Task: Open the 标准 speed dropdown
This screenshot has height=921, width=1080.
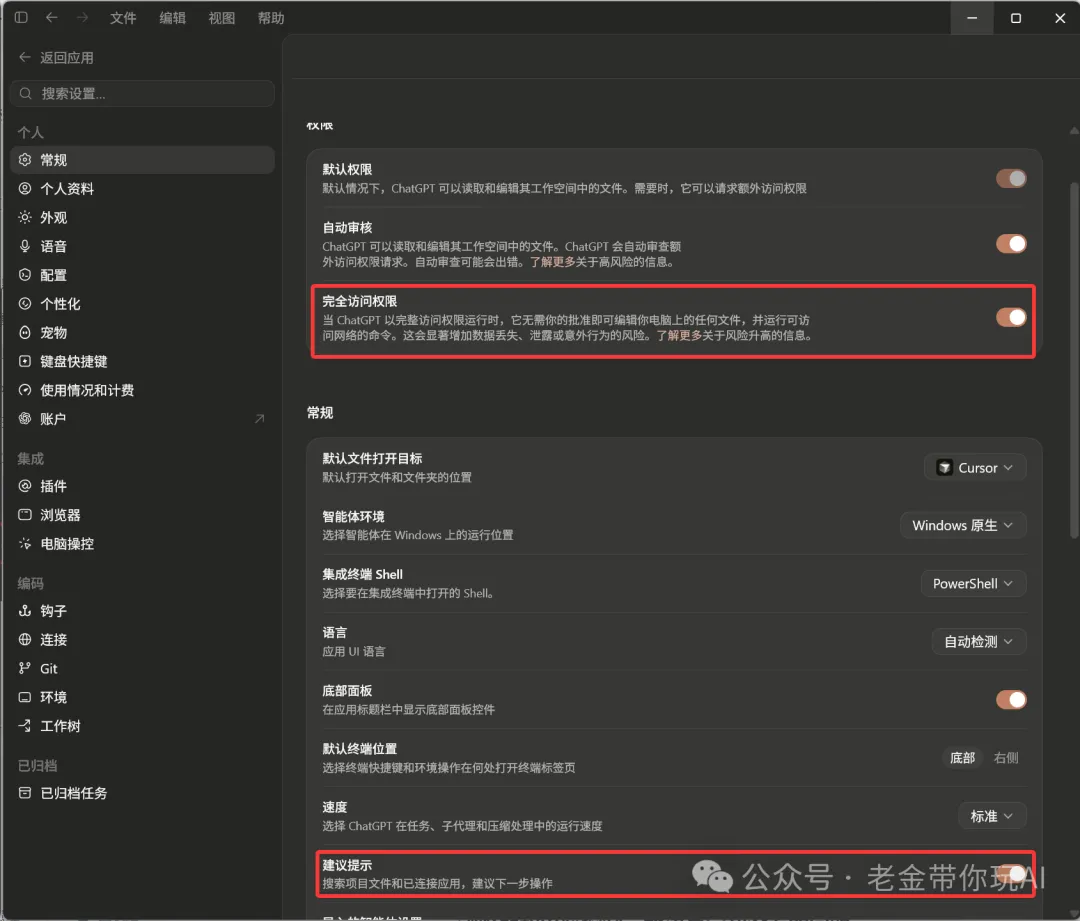Action: (x=992, y=816)
